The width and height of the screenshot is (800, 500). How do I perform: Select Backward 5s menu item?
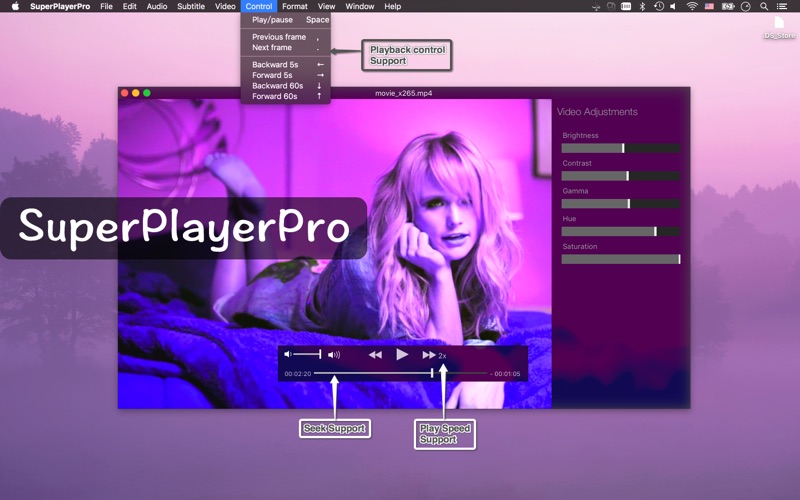(286, 65)
